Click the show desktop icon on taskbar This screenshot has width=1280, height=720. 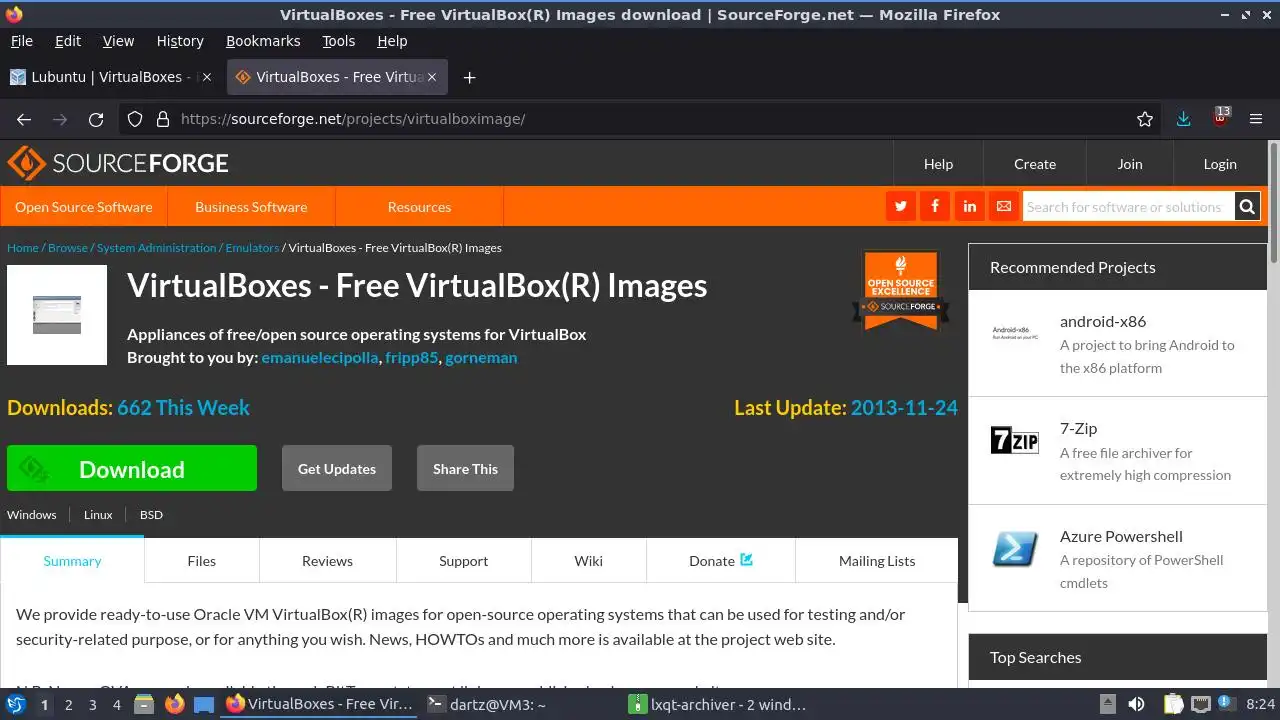pos(204,704)
